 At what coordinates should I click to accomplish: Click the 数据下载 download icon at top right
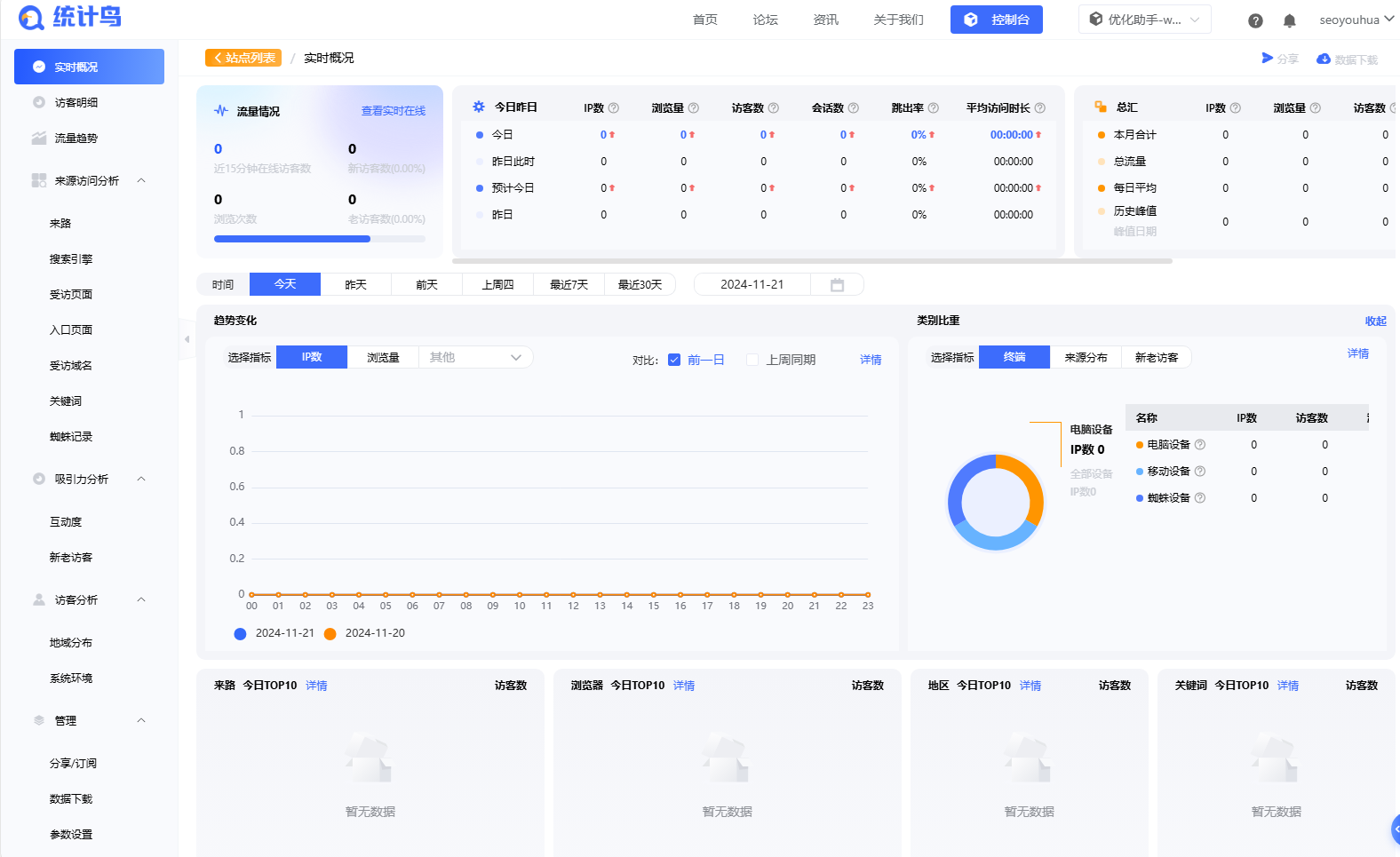pyautogui.click(x=1324, y=60)
